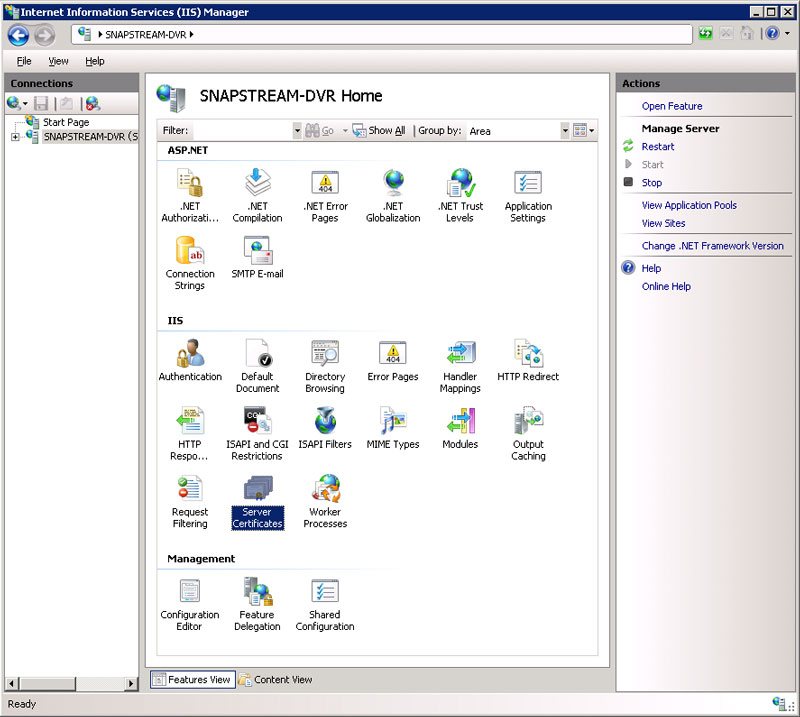This screenshot has height=717, width=800.
Task: Open Worker Processes feature
Action: (325, 502)
